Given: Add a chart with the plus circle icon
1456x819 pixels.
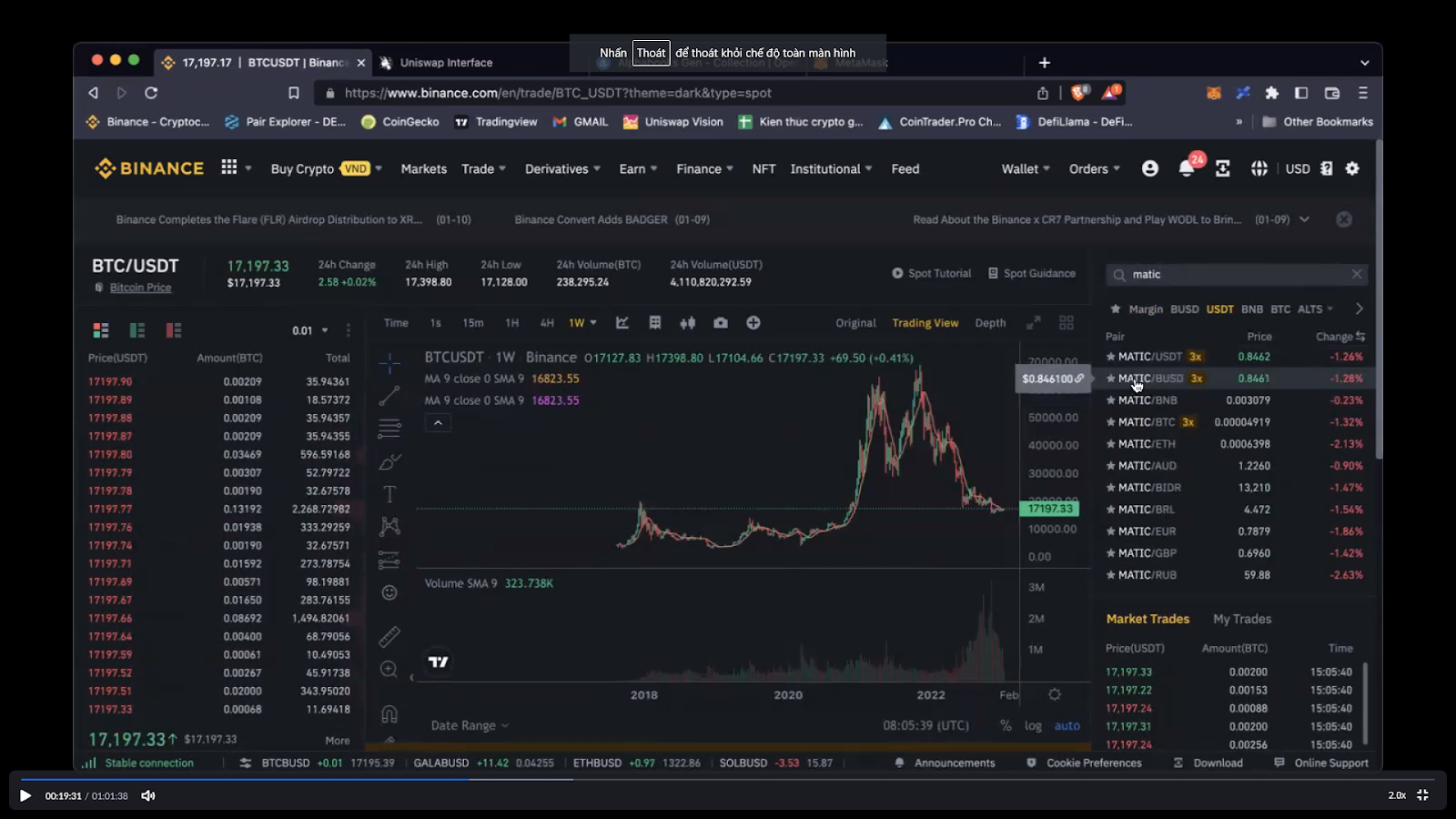Looking at the screenshot, I should (753, 323).
